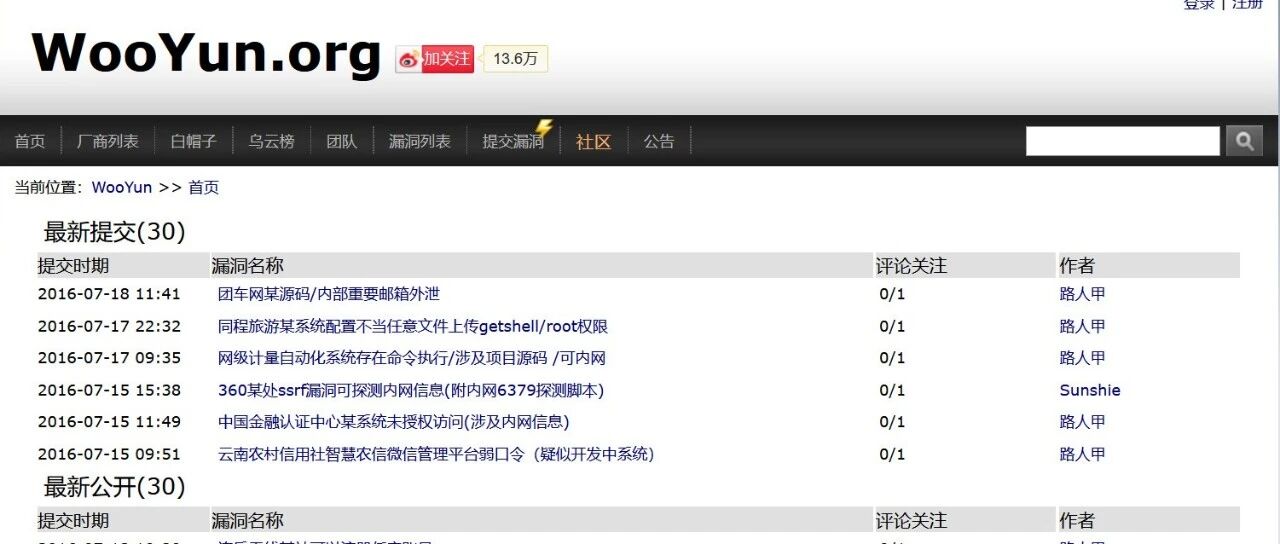Screen dimensions: 1280x544
Task: Click the date 2016-07-15 09:51
Action: click(109, 454)
